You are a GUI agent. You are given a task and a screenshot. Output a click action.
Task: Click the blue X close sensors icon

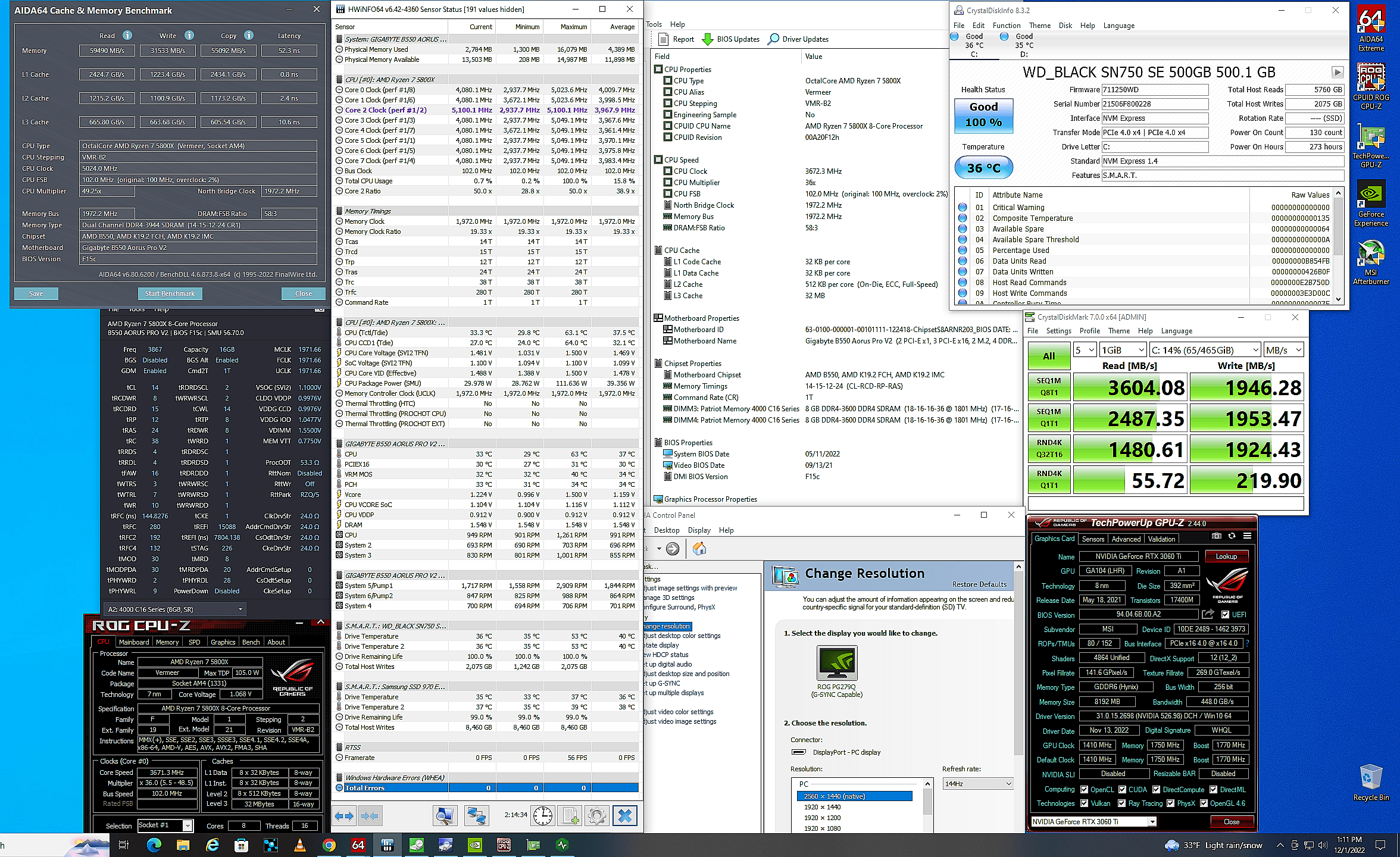pos(625,816)
